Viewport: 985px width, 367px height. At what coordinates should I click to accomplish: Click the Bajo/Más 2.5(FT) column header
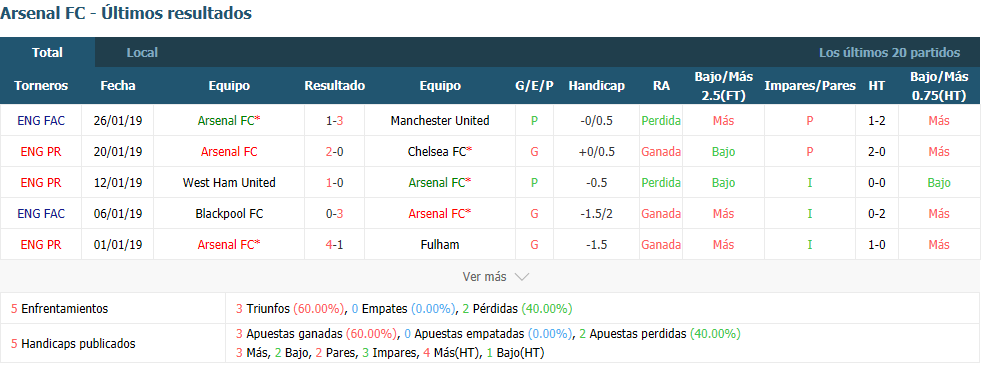pyautogui.click(x=723, y=86)
